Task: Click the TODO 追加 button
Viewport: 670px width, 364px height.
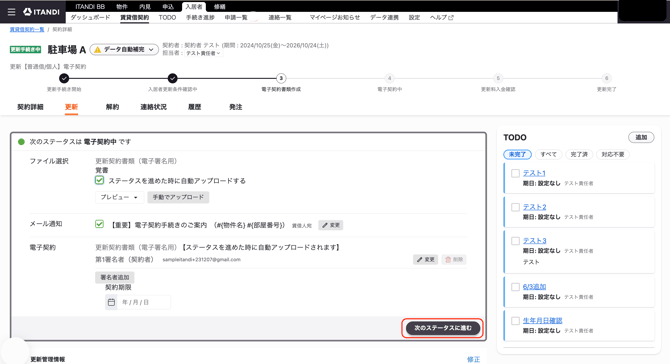Action: 641,137
